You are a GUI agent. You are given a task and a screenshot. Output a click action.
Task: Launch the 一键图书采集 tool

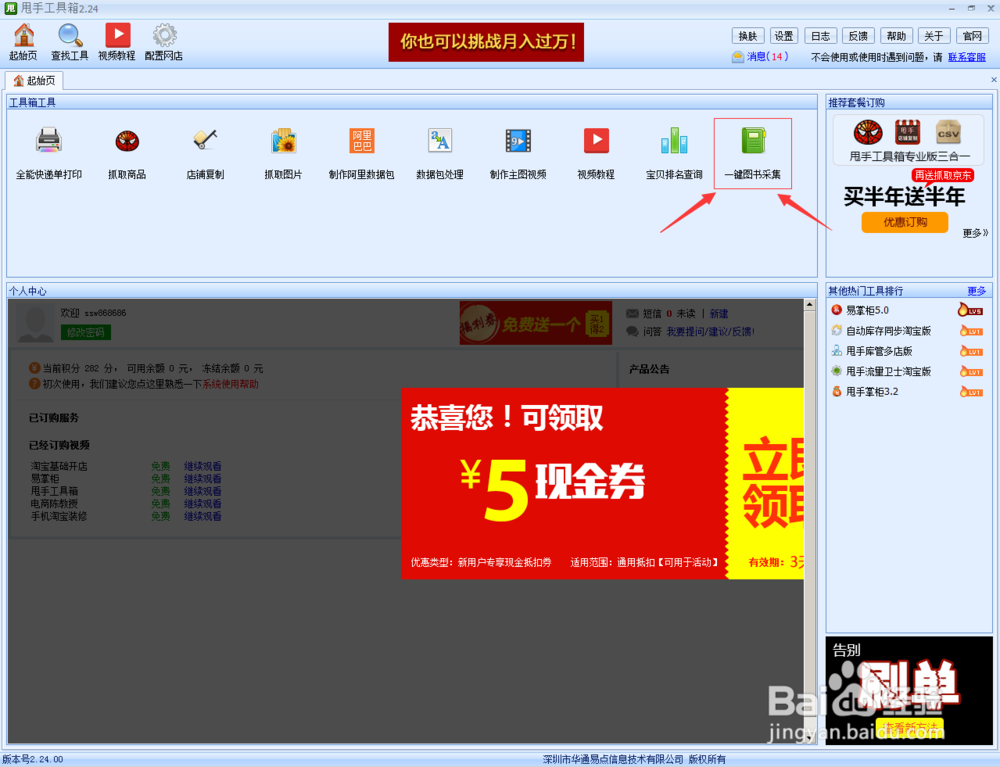click(x=753, y=154)
